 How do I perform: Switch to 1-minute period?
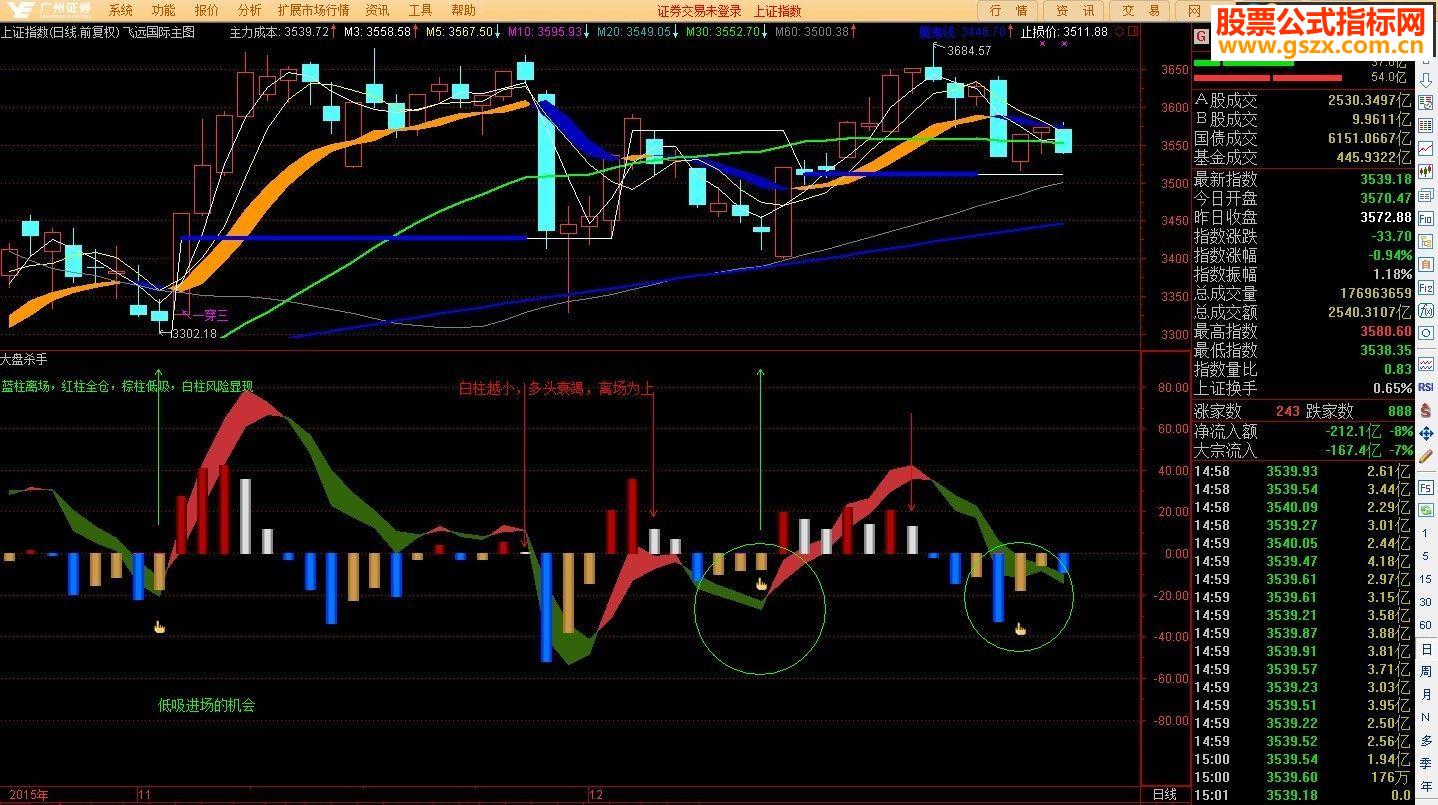click(x=1426, y=533)
